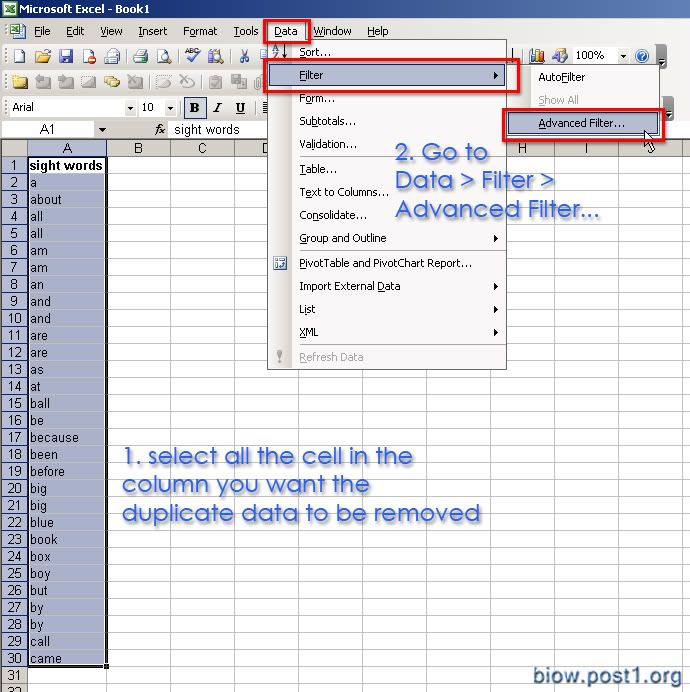Screen dimensions: 690x692
Task: Open the standard toolbar options arrow
Action: 661,56
